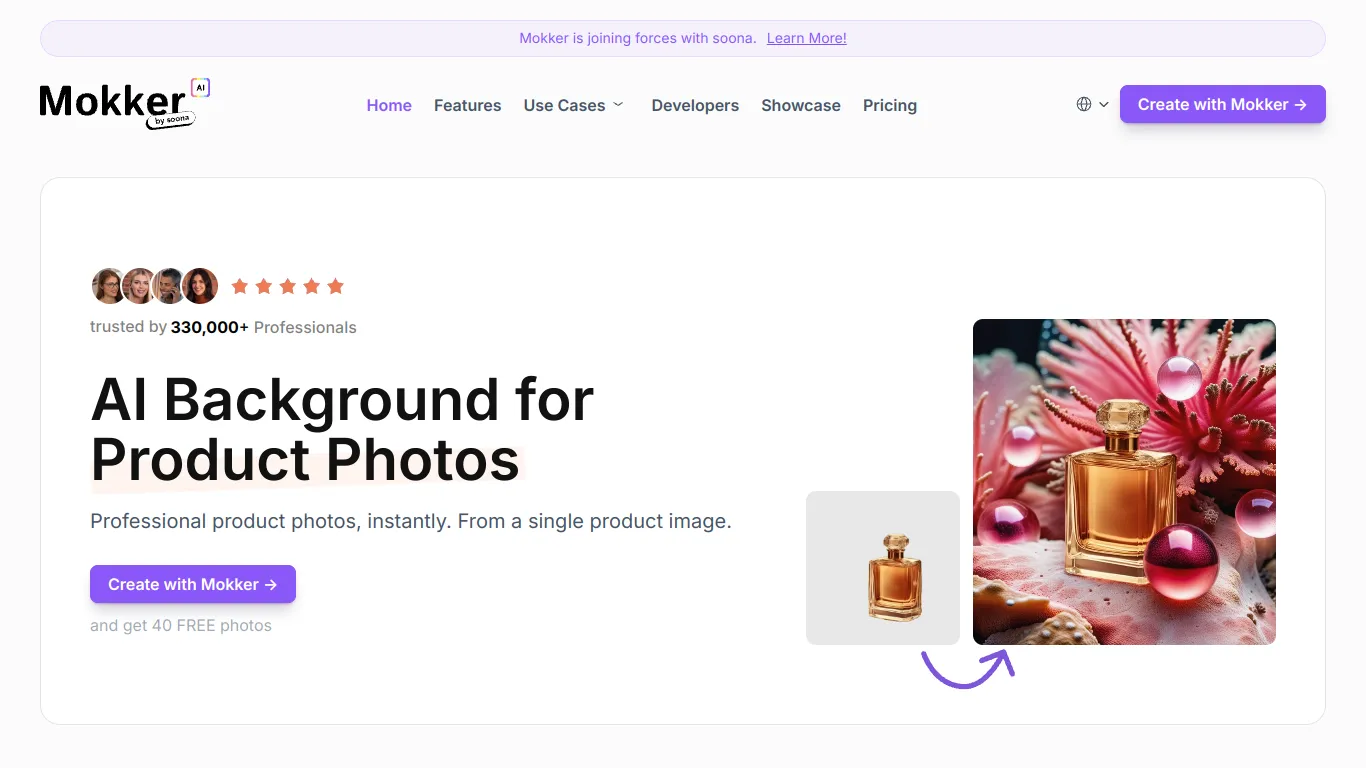This screenshot has height=768, width=1366.
Task: Expand the language chevron beside the globe
Action: click(1104, 104)
